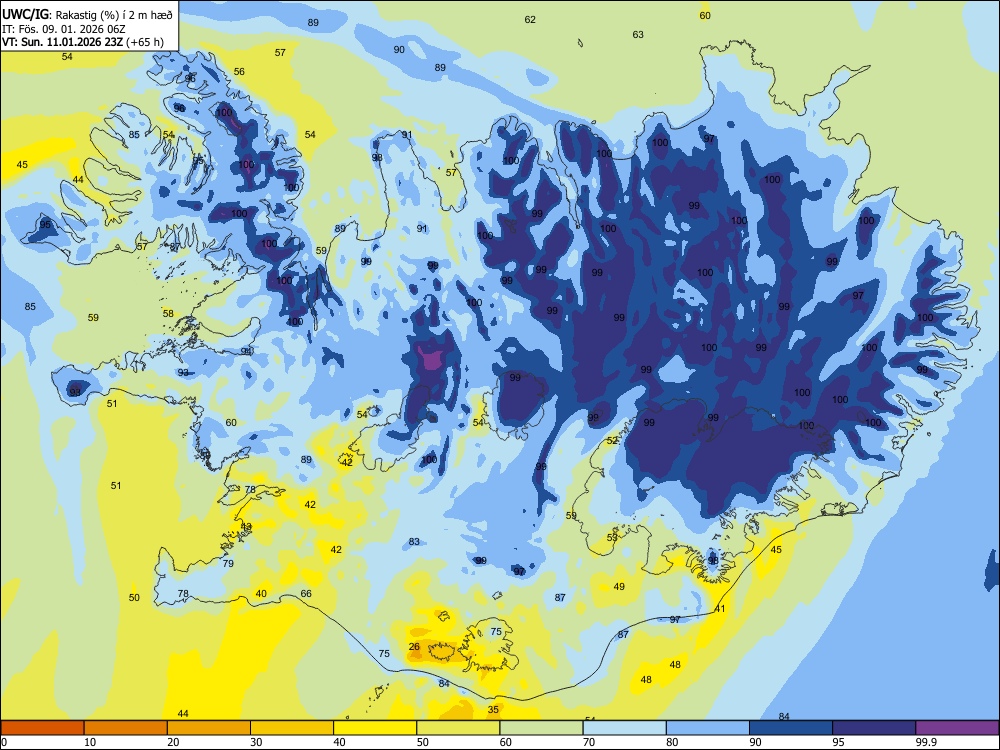Screen dimensions: 1000x750
Task: Click the humidity value '79' on the southwest peninsula
Action: click(x=228, y=564)
